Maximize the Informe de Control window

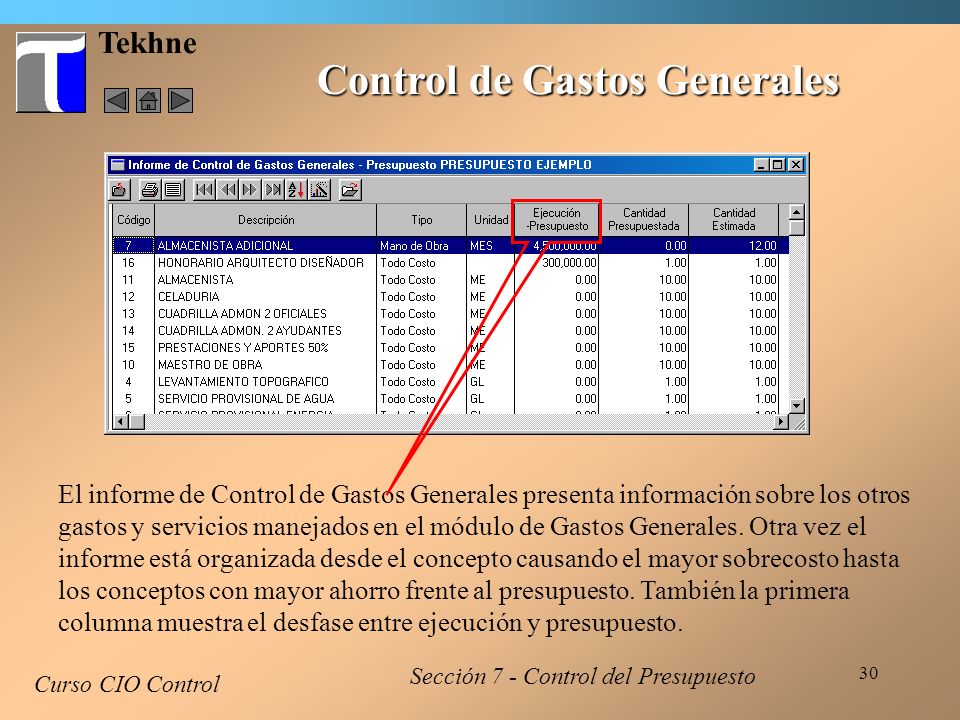pos(777,165)
